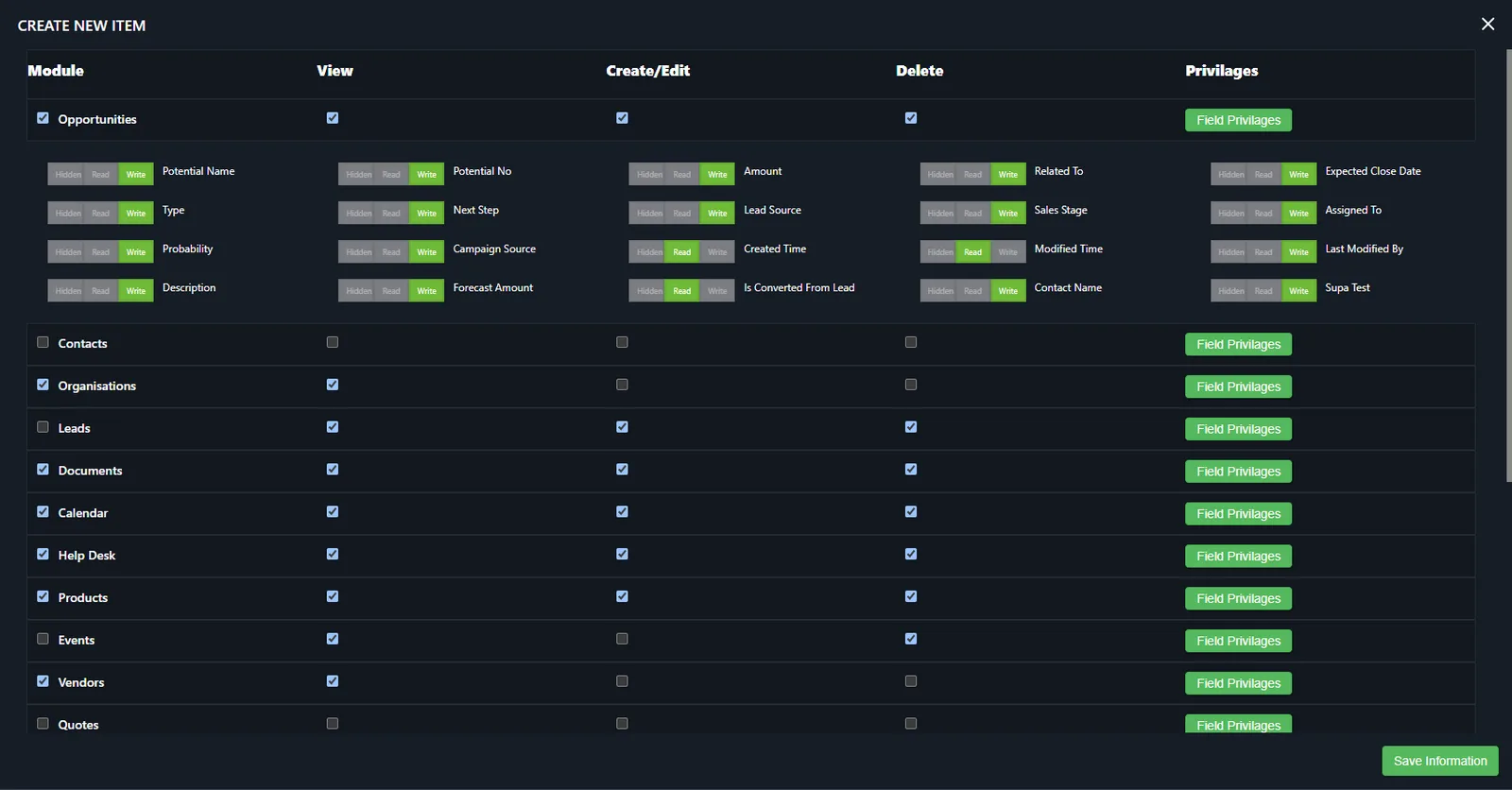The width and height of the screenshot is (1512, 790).
Task: Open Field Privilages for Help Desk
Action: (1238, 557)
